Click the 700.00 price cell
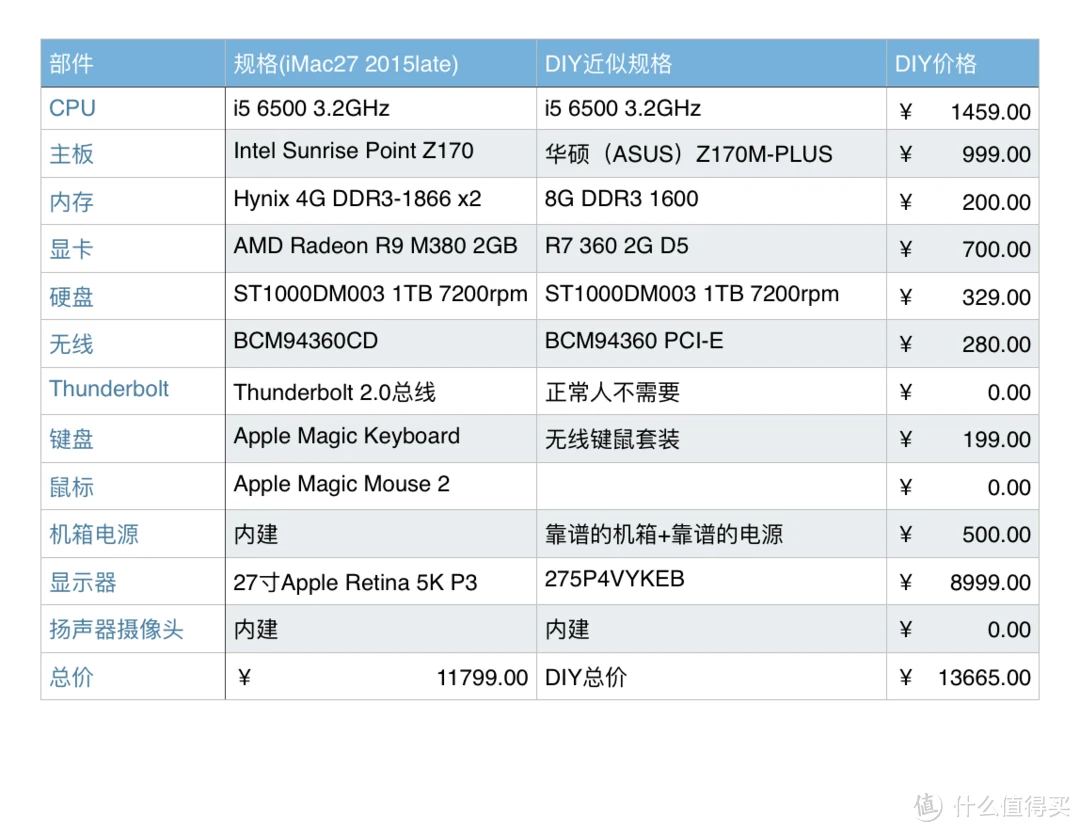The width and height of the screenshot is (1080, 832). tap(963, 249)
